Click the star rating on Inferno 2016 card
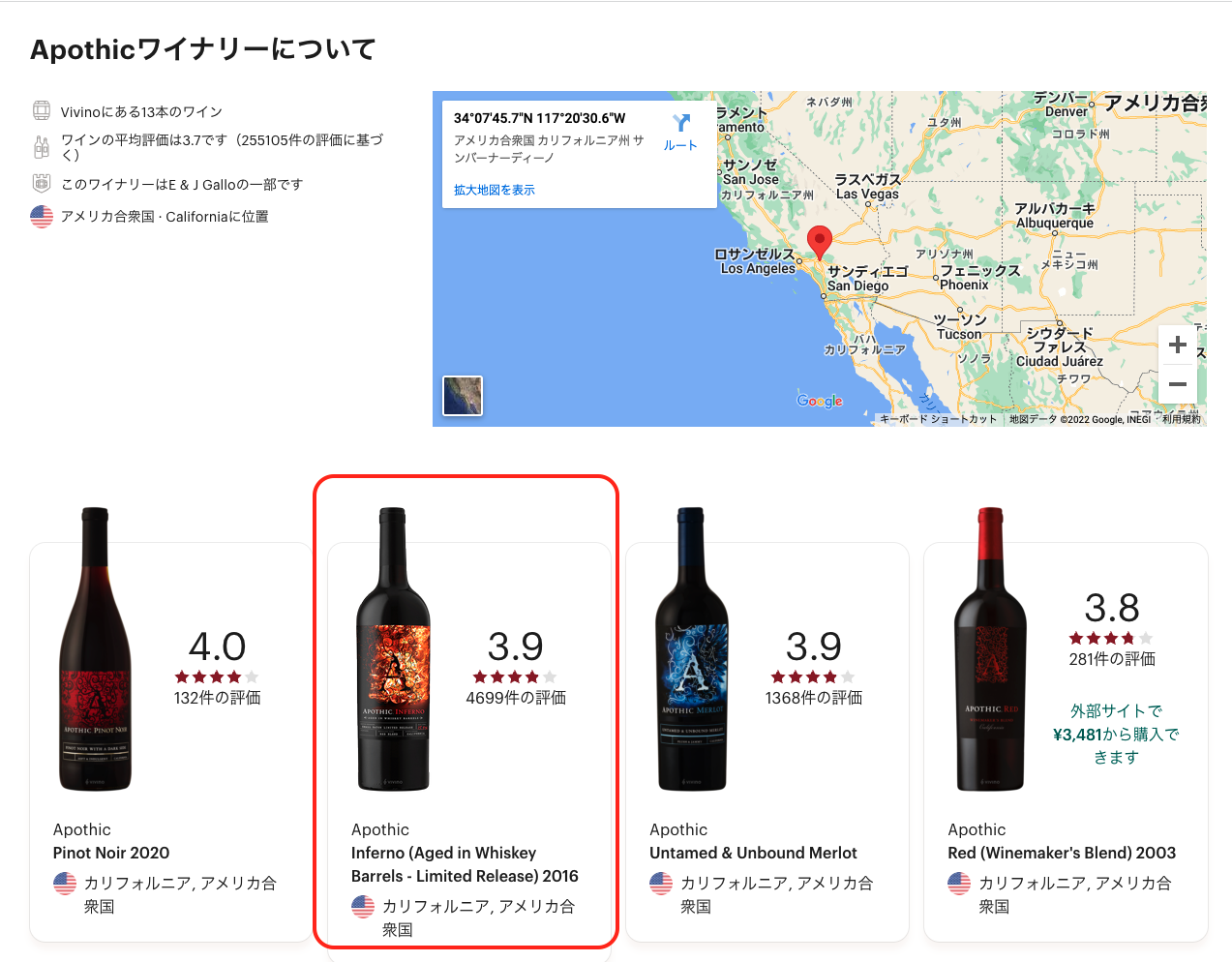The height and width of the screenshot is (962, 1232). 515,676
